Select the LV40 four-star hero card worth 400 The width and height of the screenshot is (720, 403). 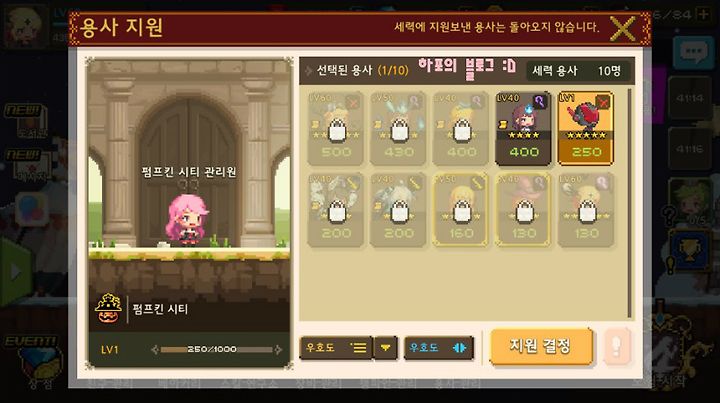coord(523,128)
